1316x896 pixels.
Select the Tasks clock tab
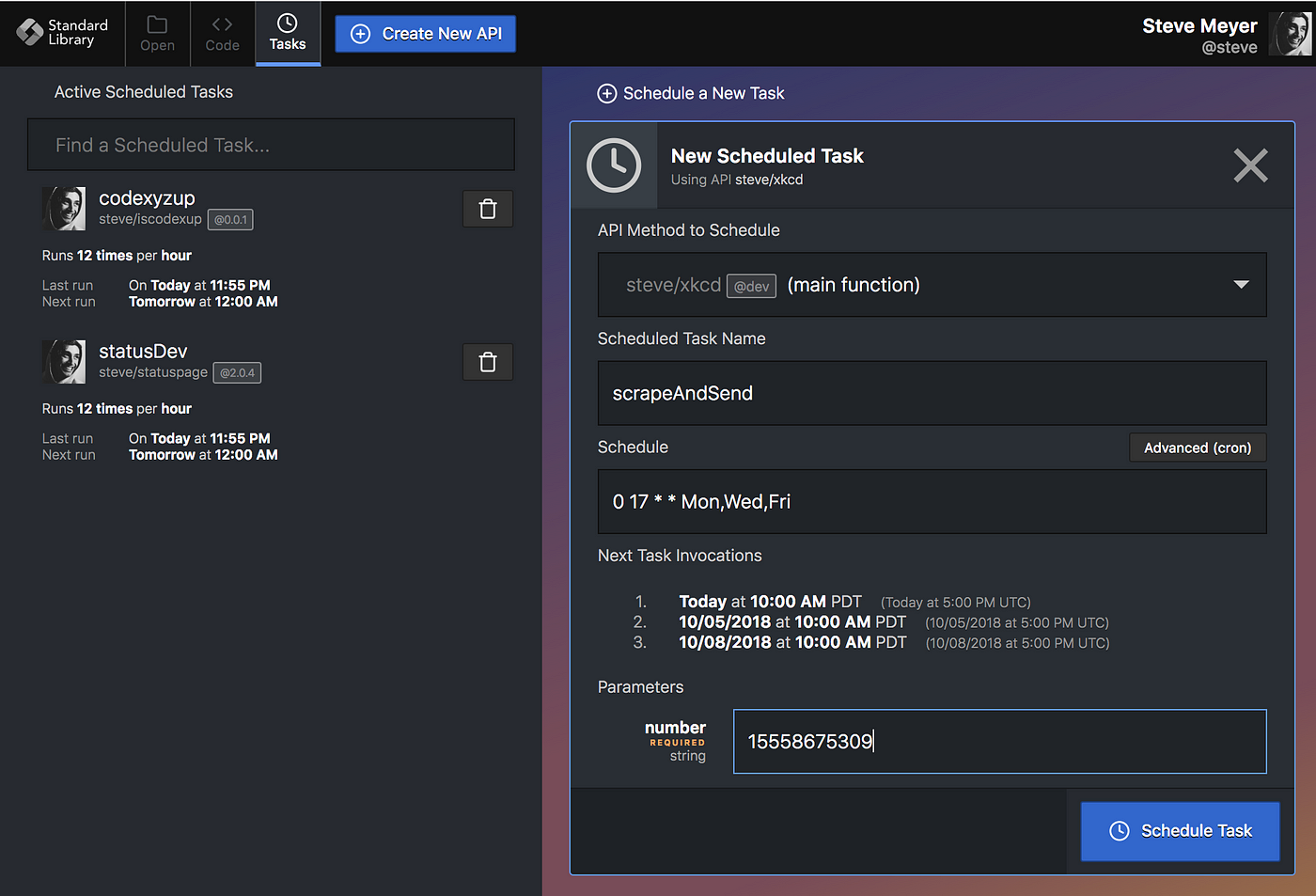pos(288,34)
